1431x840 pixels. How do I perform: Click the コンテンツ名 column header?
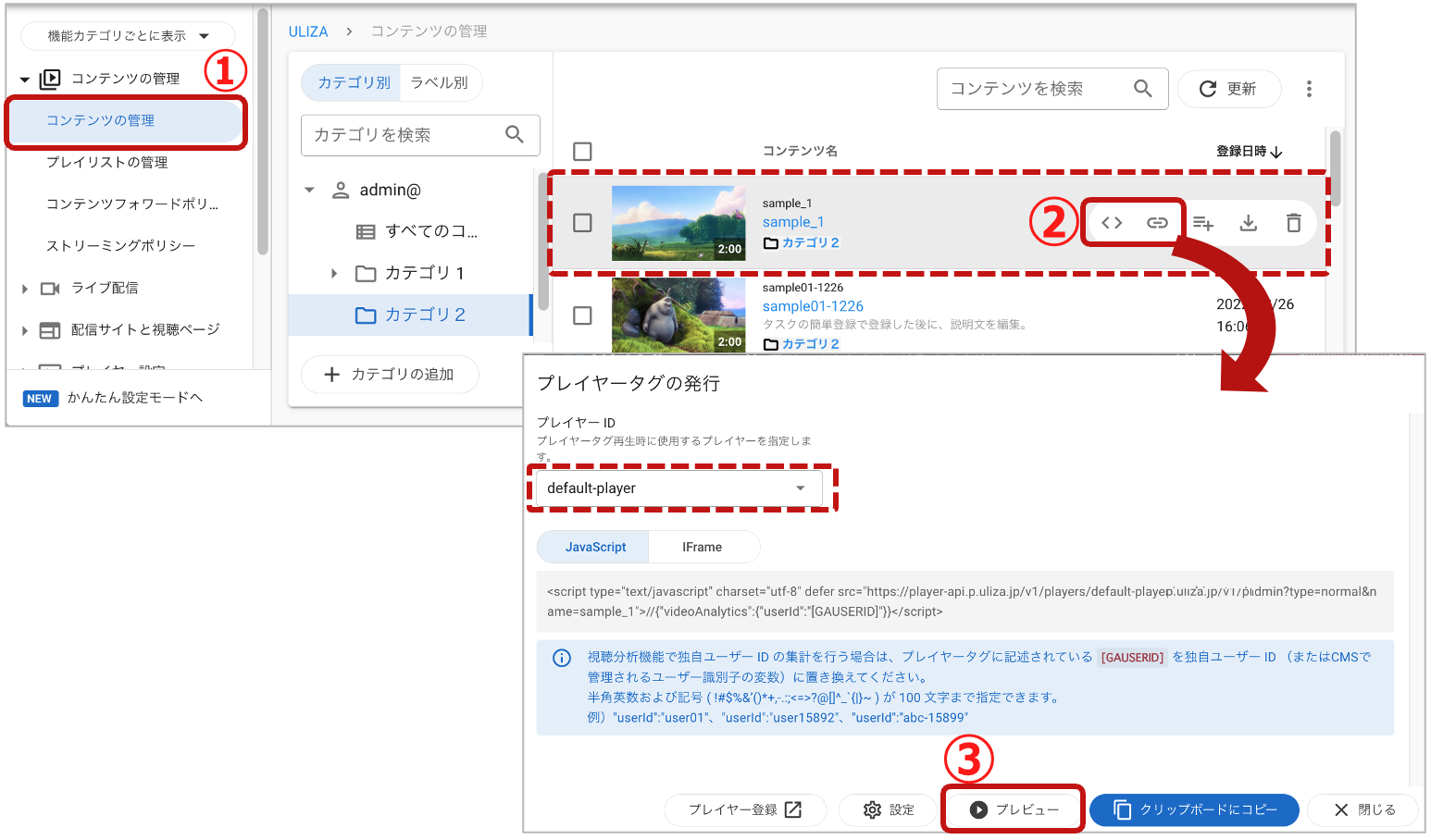pos(801,151)
